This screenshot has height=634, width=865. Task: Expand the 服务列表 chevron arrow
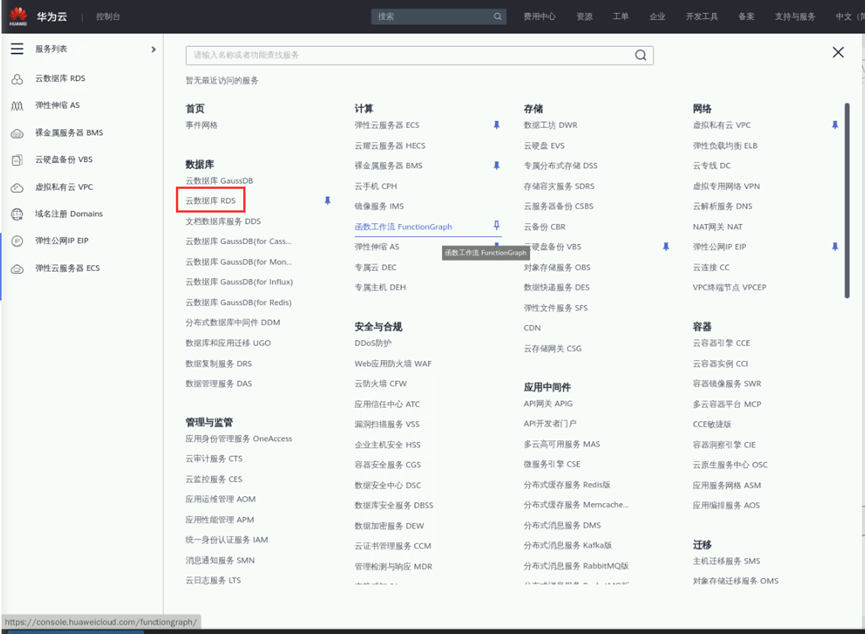153,49
